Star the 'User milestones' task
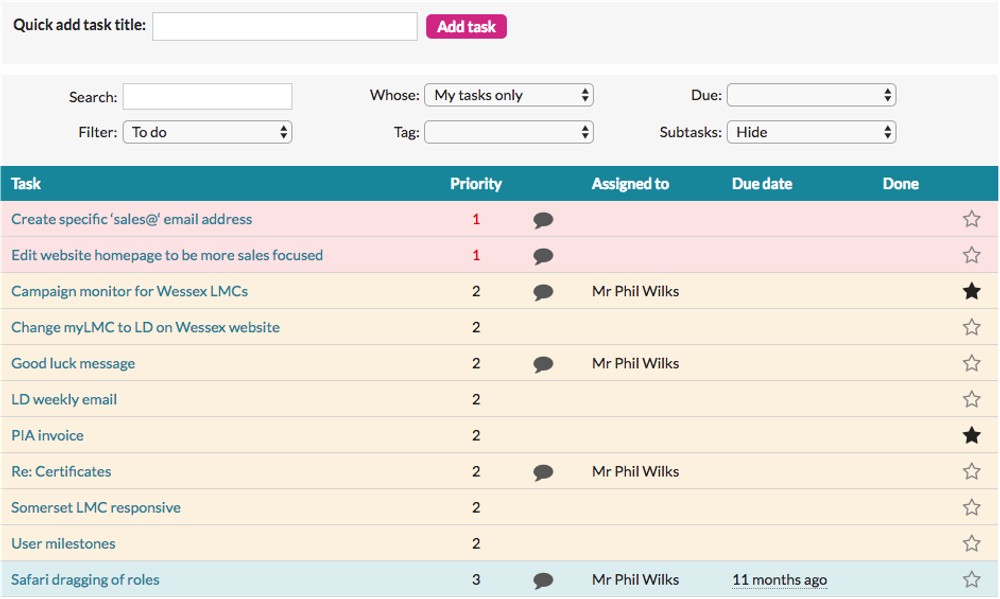 pos(971,543)
